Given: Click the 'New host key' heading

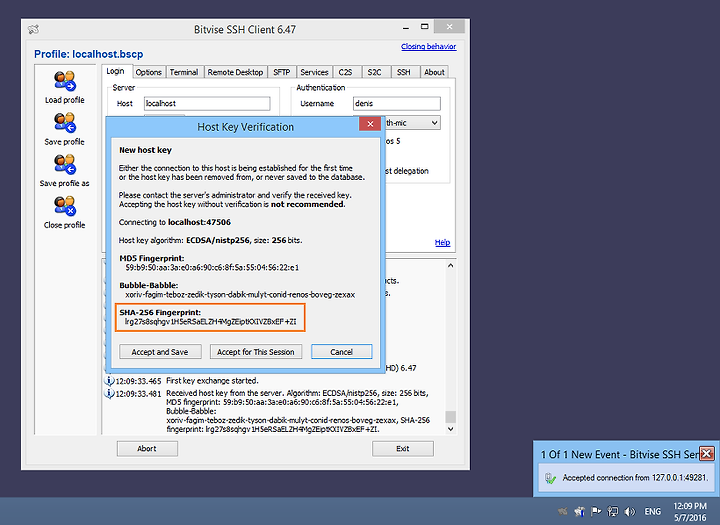Looking at the screenshot, I should [x=145, y=150].
